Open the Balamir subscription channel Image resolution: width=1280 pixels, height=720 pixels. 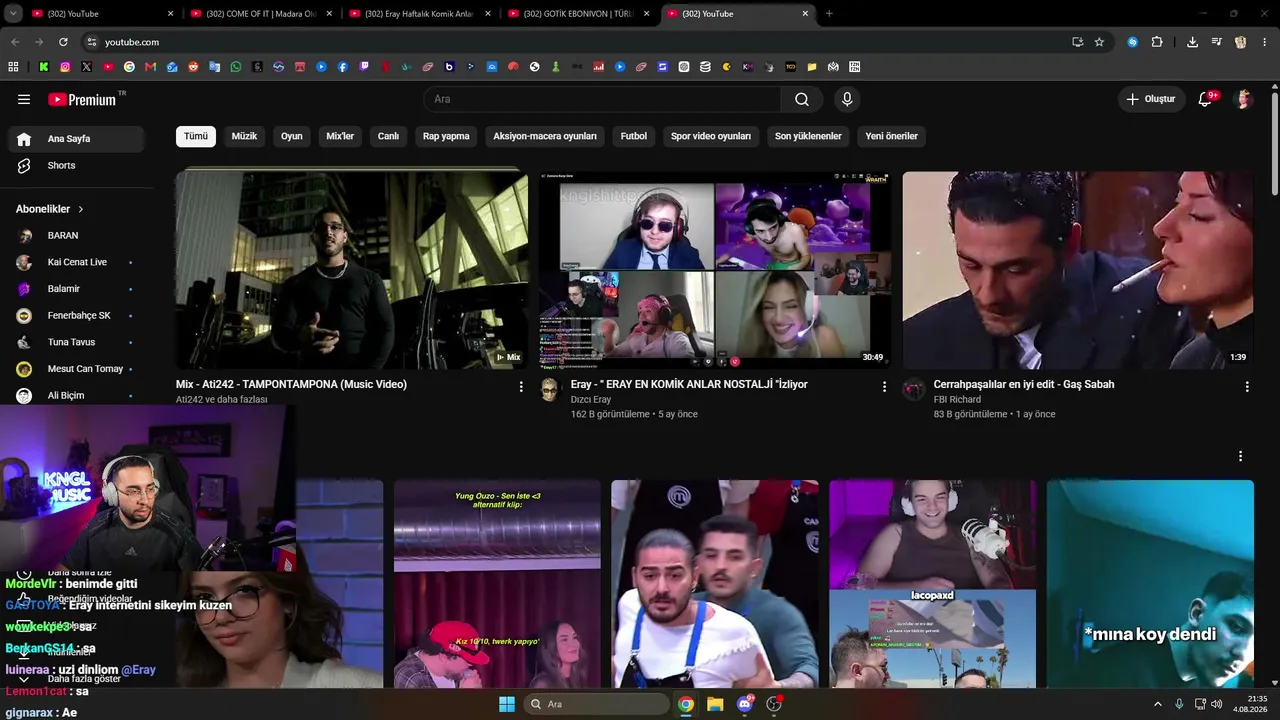tap(76, 289)
